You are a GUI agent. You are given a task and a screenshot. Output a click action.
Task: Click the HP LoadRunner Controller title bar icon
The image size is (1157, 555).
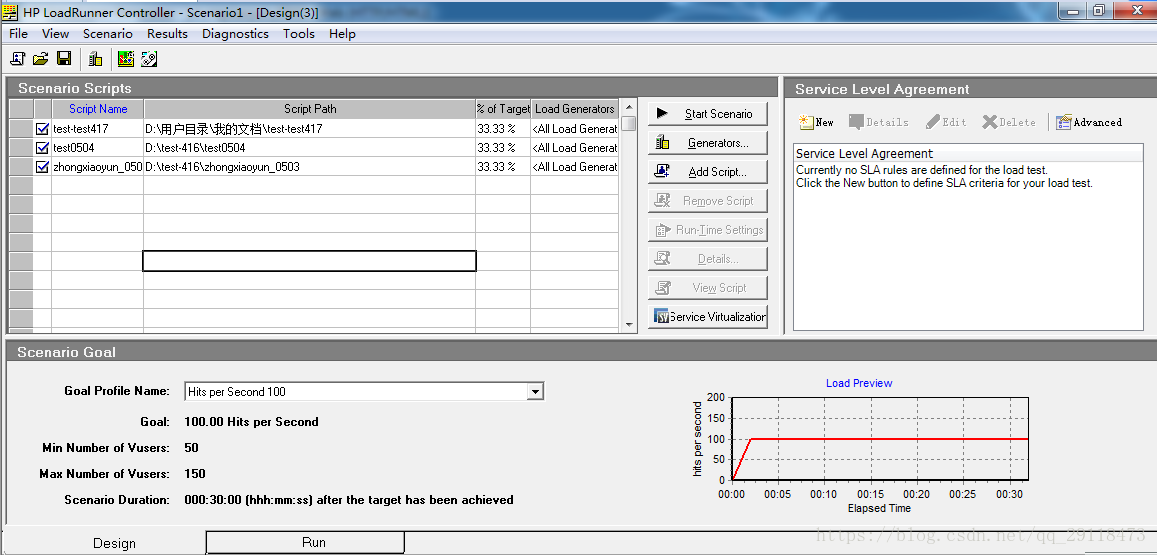[x=10, y=12]
